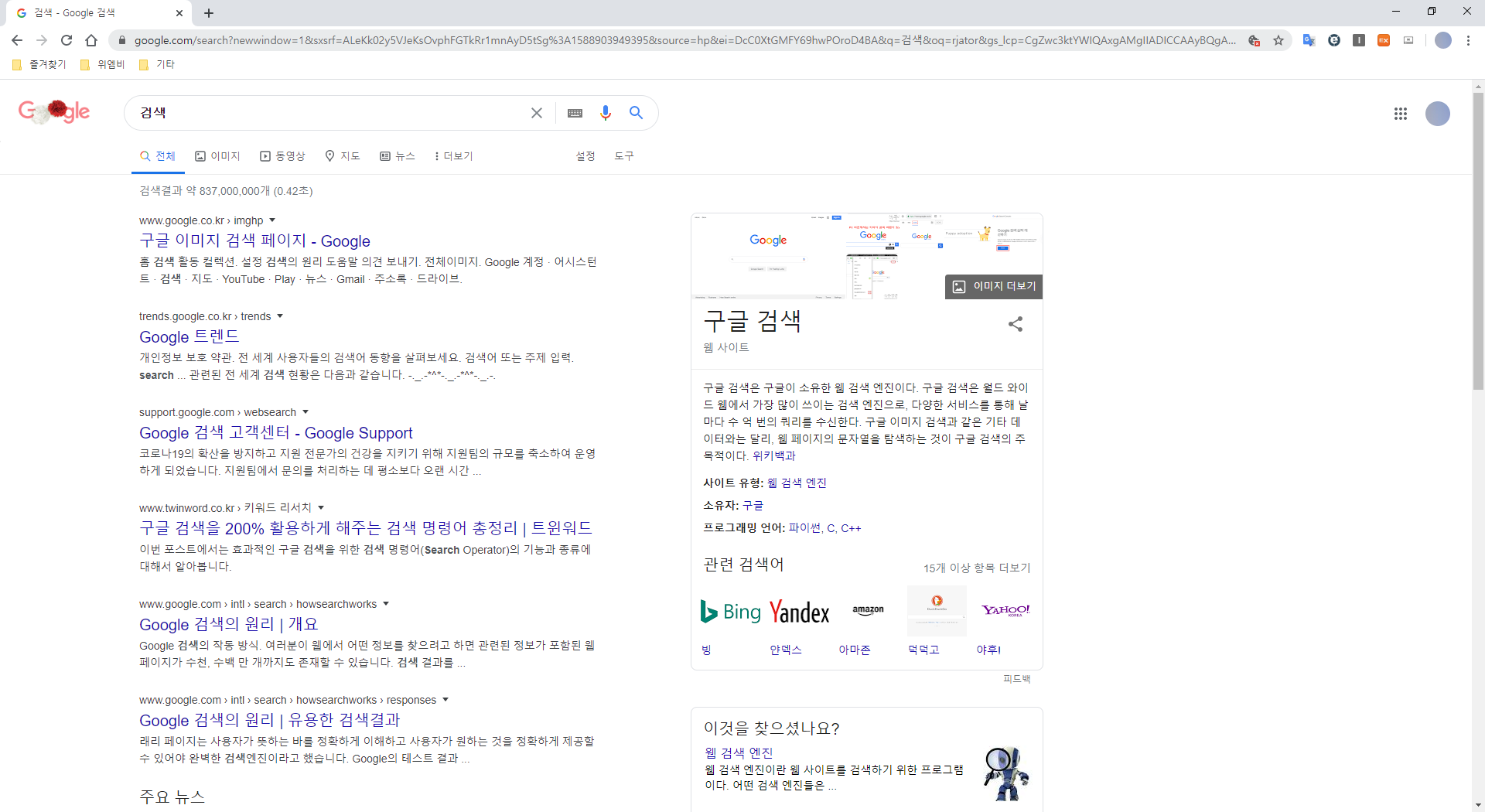Open a new browser tab
Screen dimensions: 1485x812
[209, 13]
